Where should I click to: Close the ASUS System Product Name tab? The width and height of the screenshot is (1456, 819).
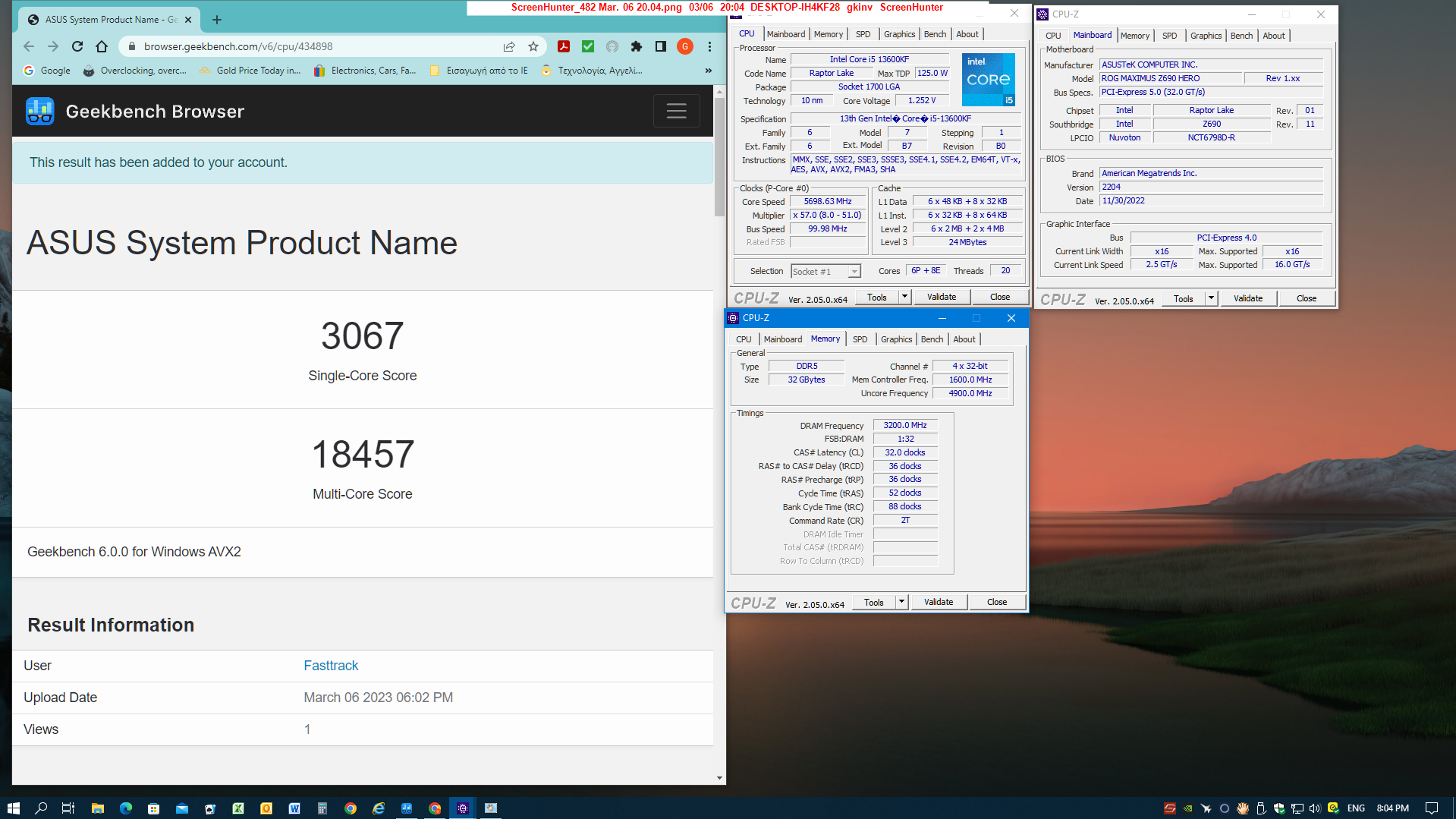click(x=188, y=20)
